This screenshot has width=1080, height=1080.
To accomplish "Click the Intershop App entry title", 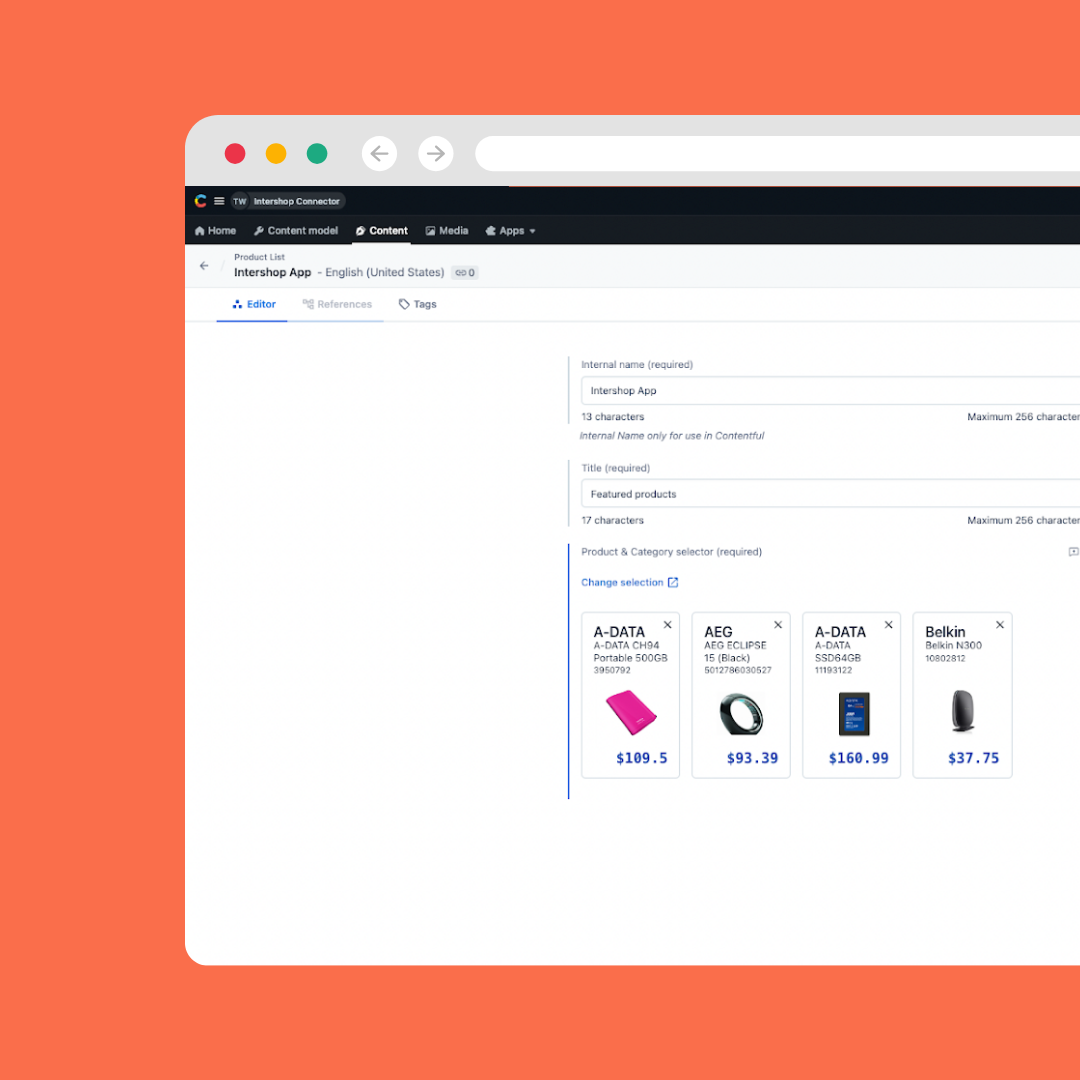I will coord(273,273).
